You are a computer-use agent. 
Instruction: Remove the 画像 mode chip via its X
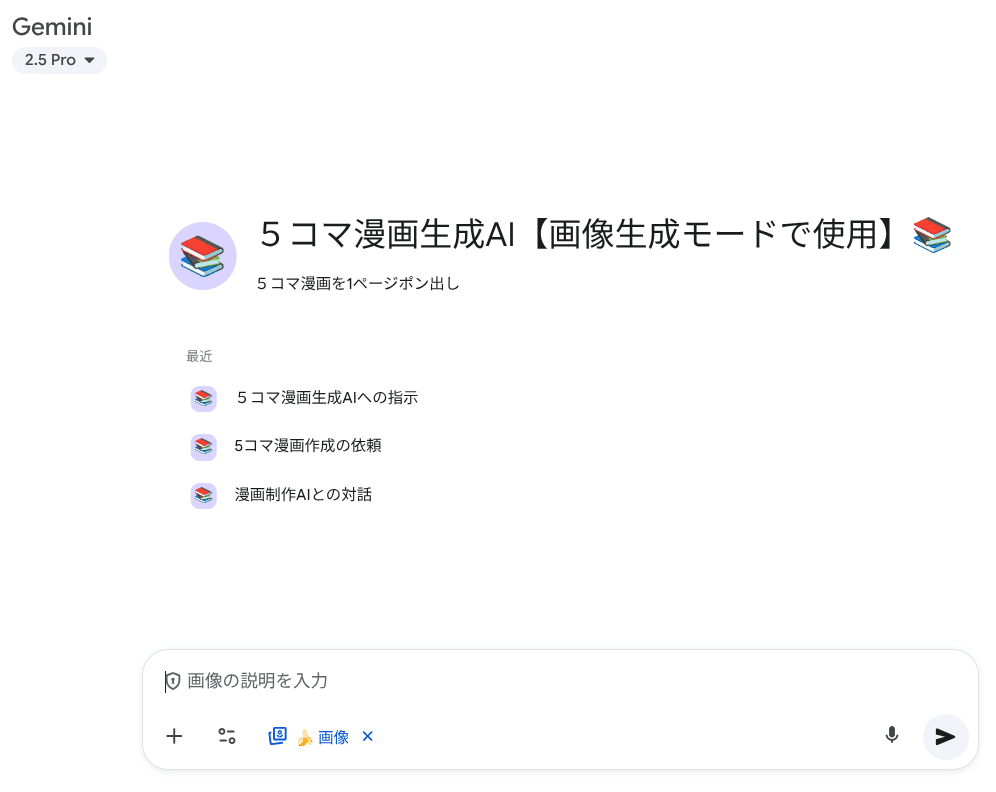[367, 737]
